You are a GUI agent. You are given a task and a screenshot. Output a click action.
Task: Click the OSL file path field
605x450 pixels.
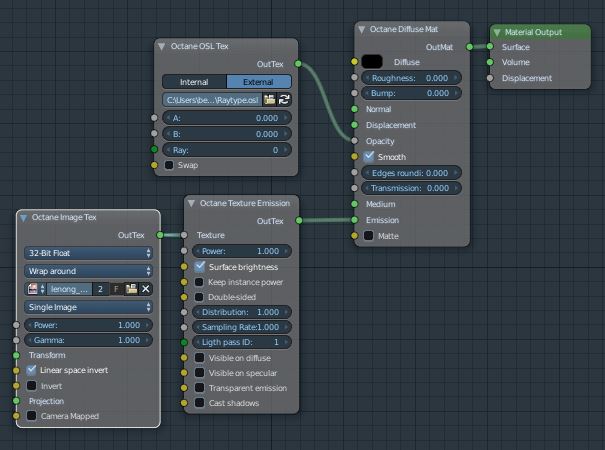(x=212, y=100)
